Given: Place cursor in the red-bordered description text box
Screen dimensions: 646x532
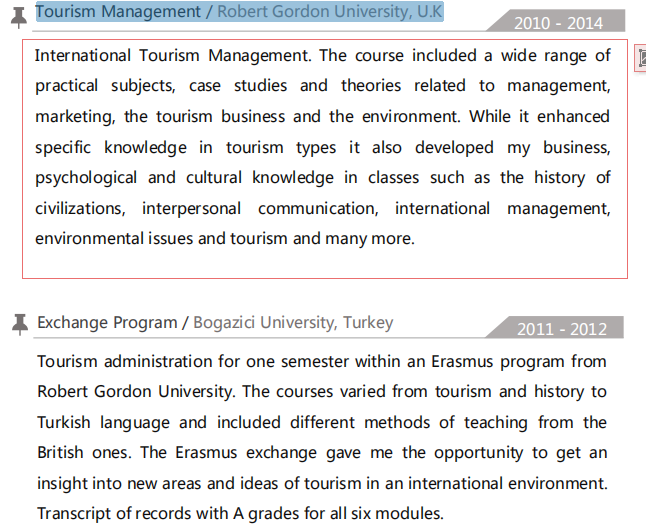Looking at the screenshot, I should pyautogui.click(x=322, y=147).
